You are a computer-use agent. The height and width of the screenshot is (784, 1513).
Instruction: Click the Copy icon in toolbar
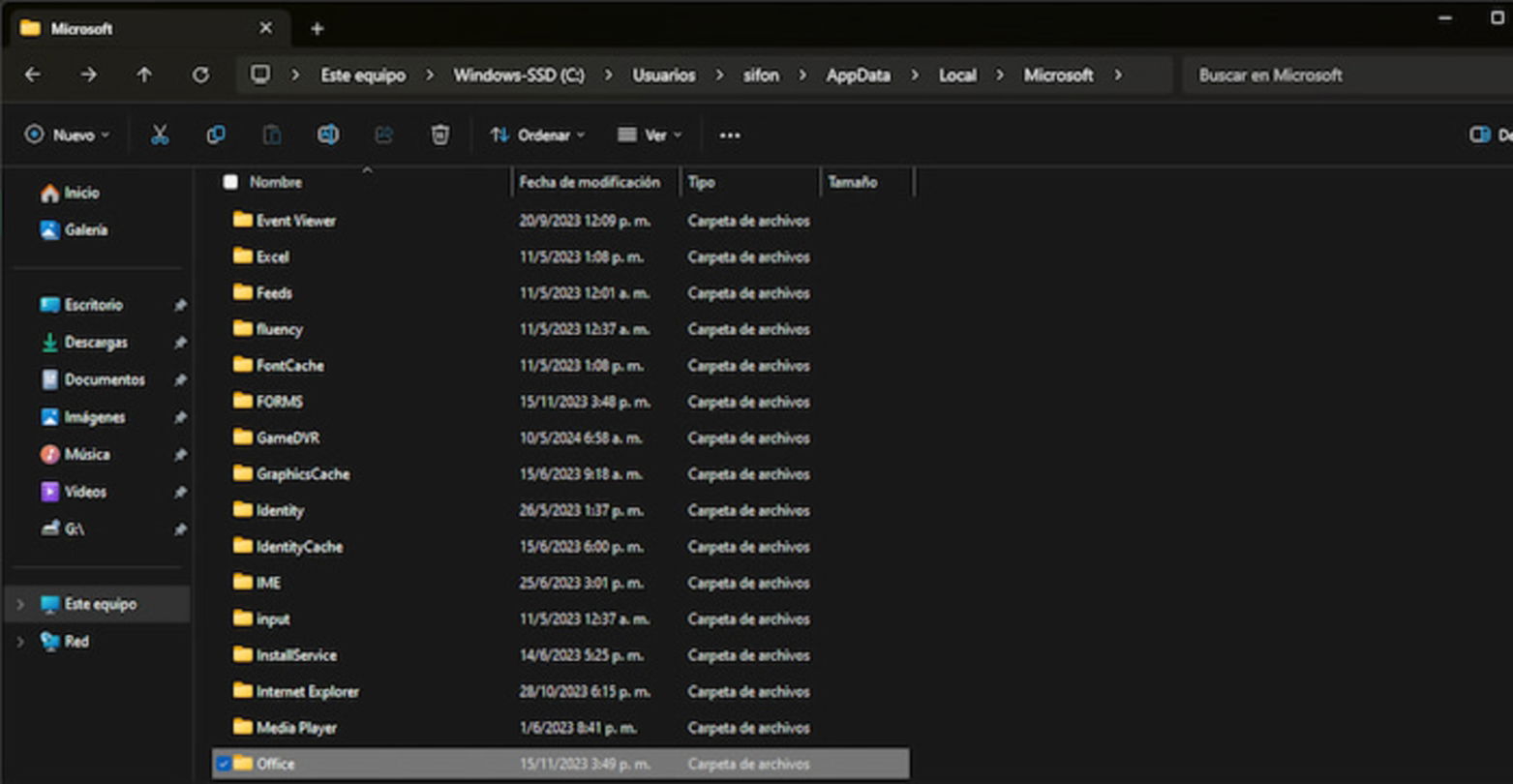pos(216,135)
